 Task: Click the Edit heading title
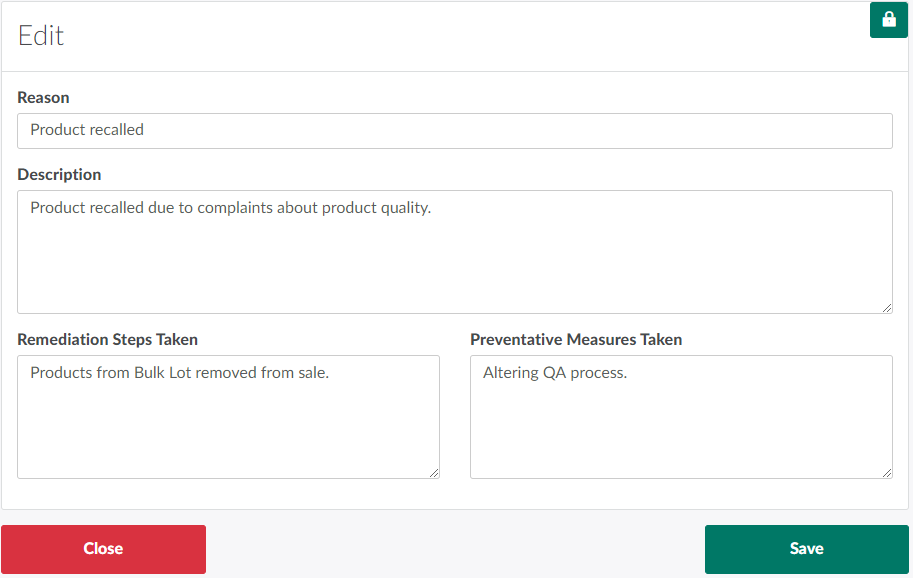41,36
